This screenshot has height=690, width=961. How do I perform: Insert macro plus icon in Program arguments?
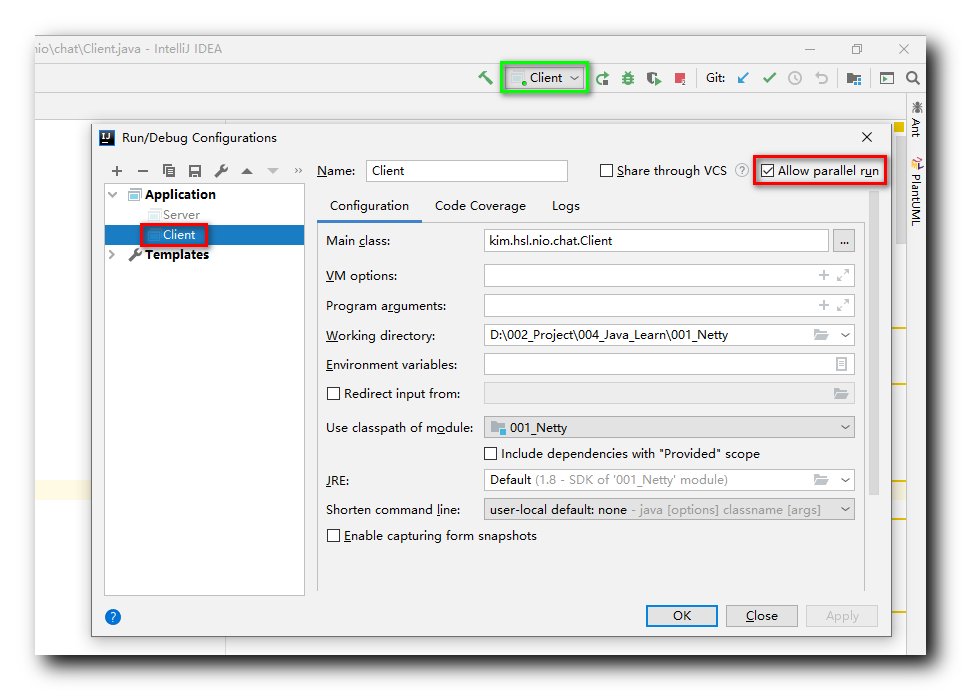click(824, 305)
